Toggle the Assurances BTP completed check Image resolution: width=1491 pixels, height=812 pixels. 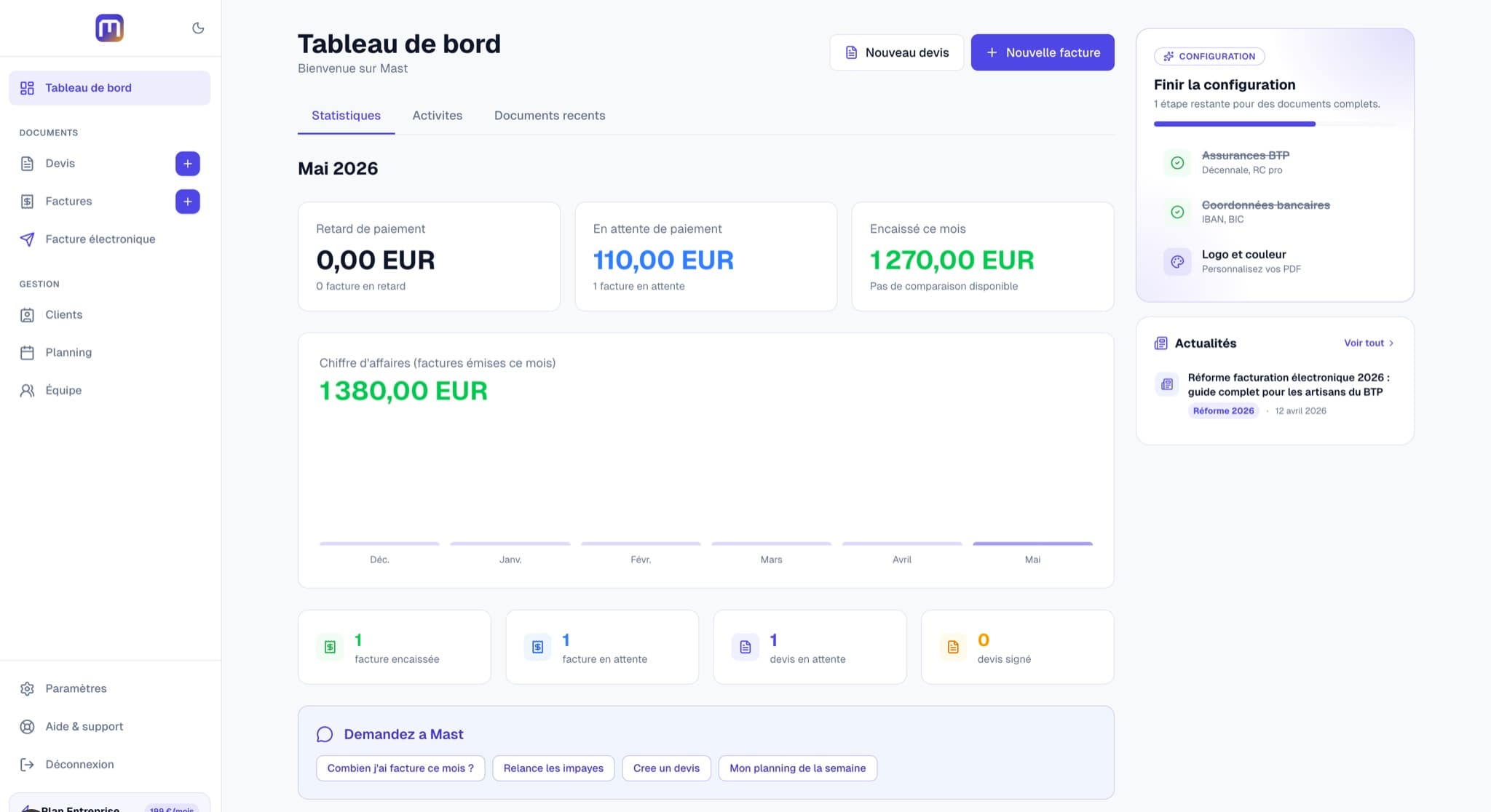point(1177,163)
